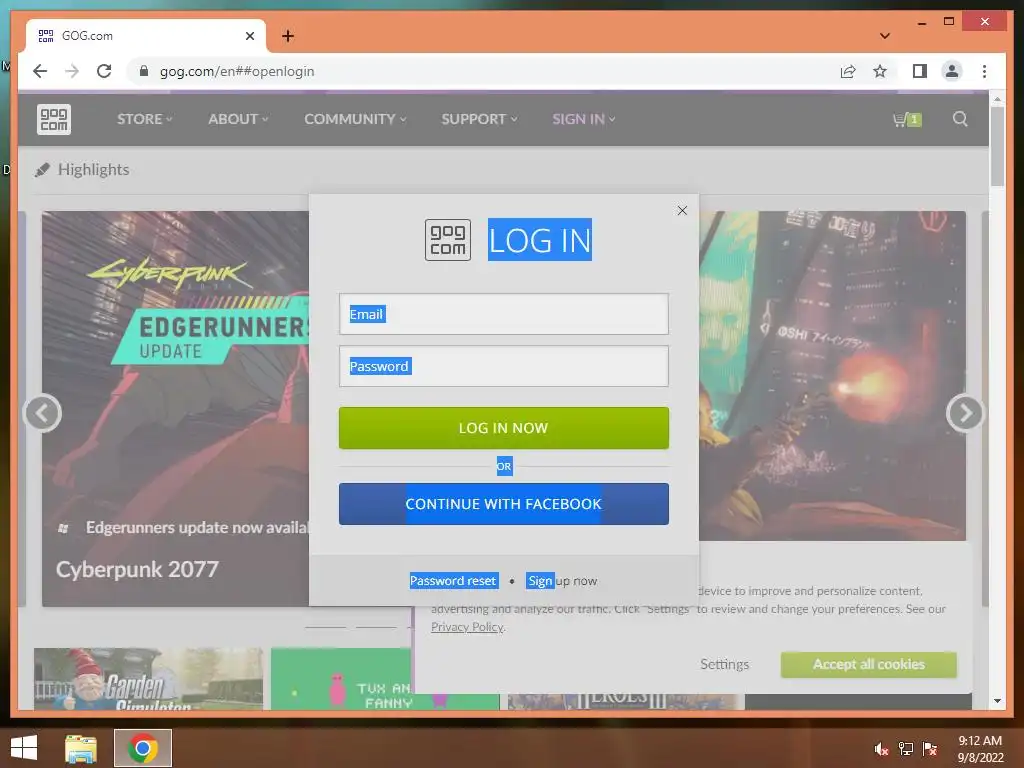Click the Sign up now link

(x=562, y=581)
